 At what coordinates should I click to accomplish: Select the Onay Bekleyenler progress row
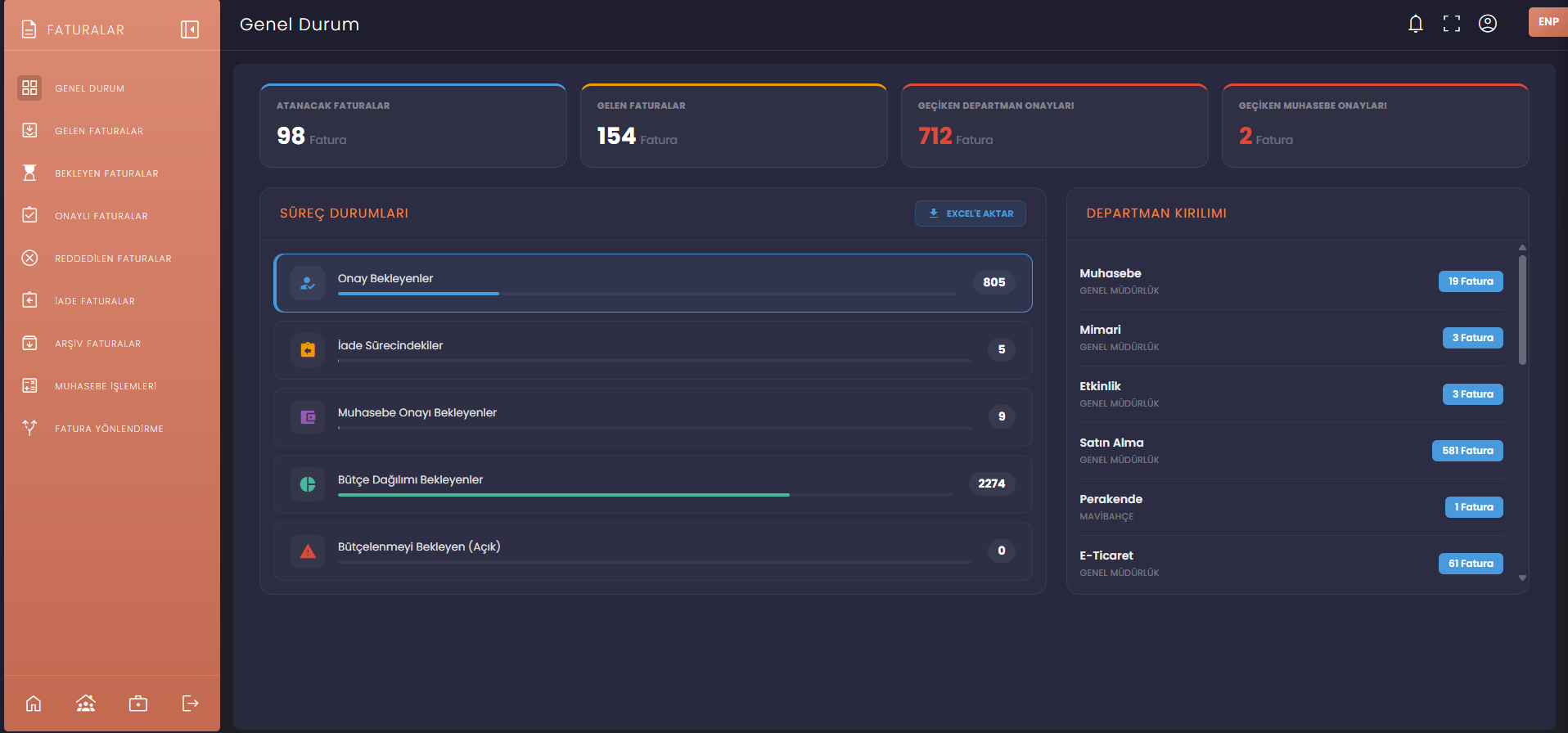(x=653, y=283)
